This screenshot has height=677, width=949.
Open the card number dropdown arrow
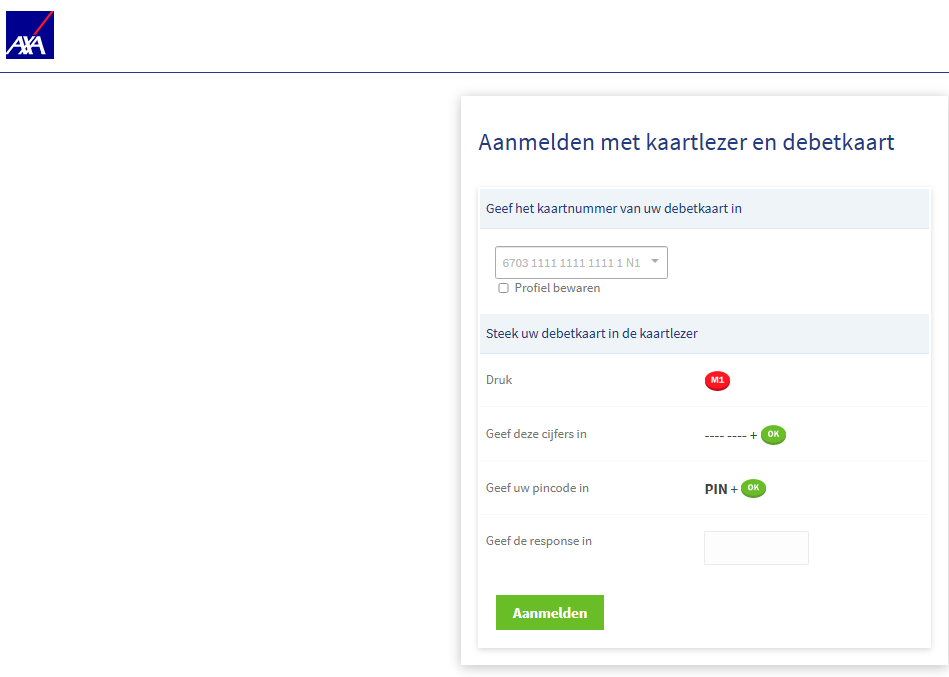(655, 262)
